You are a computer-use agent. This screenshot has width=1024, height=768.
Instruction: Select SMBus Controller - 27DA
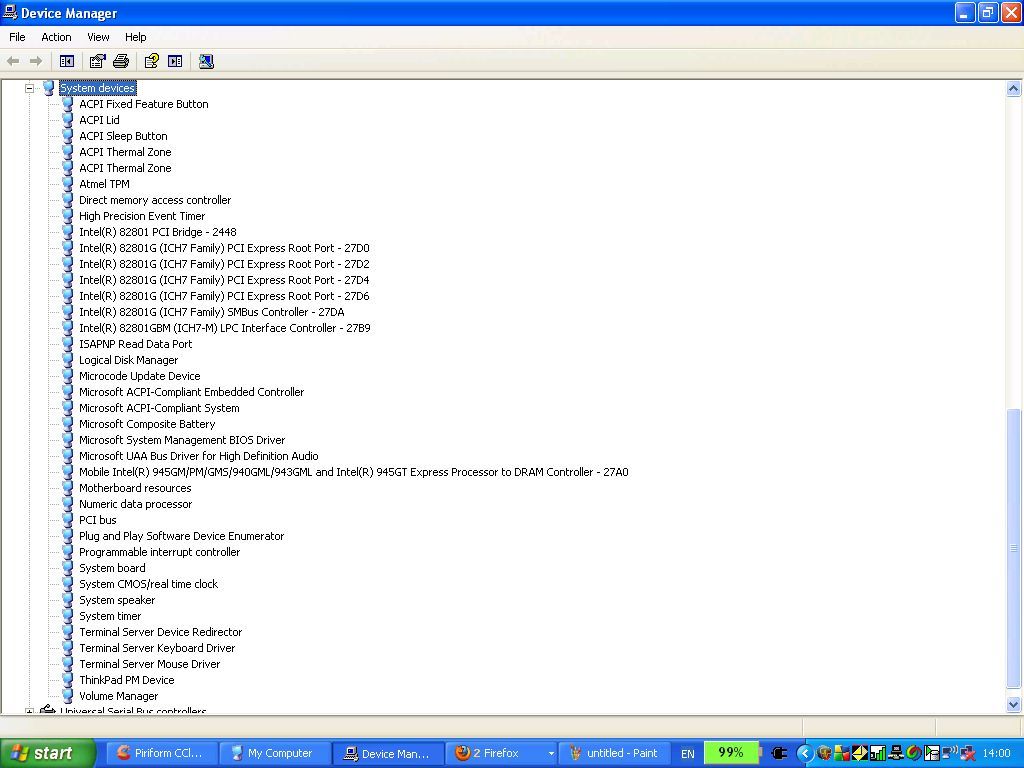(212, 312)
